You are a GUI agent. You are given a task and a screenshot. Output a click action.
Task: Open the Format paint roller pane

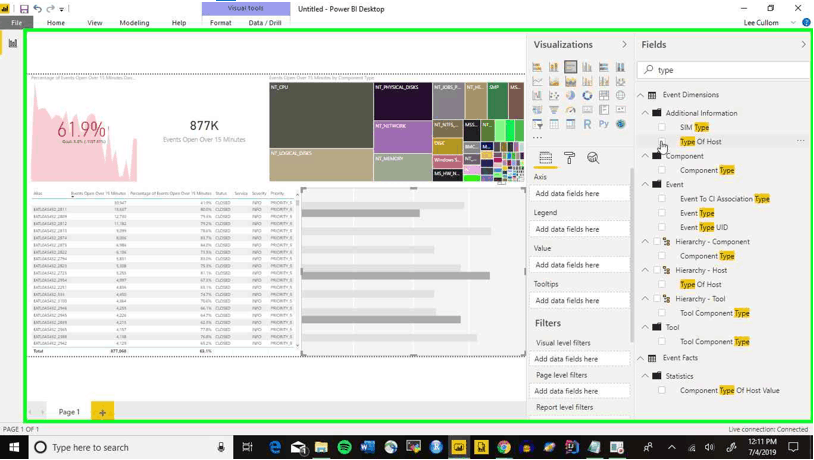pyautogui.click(x=569, y=158)
